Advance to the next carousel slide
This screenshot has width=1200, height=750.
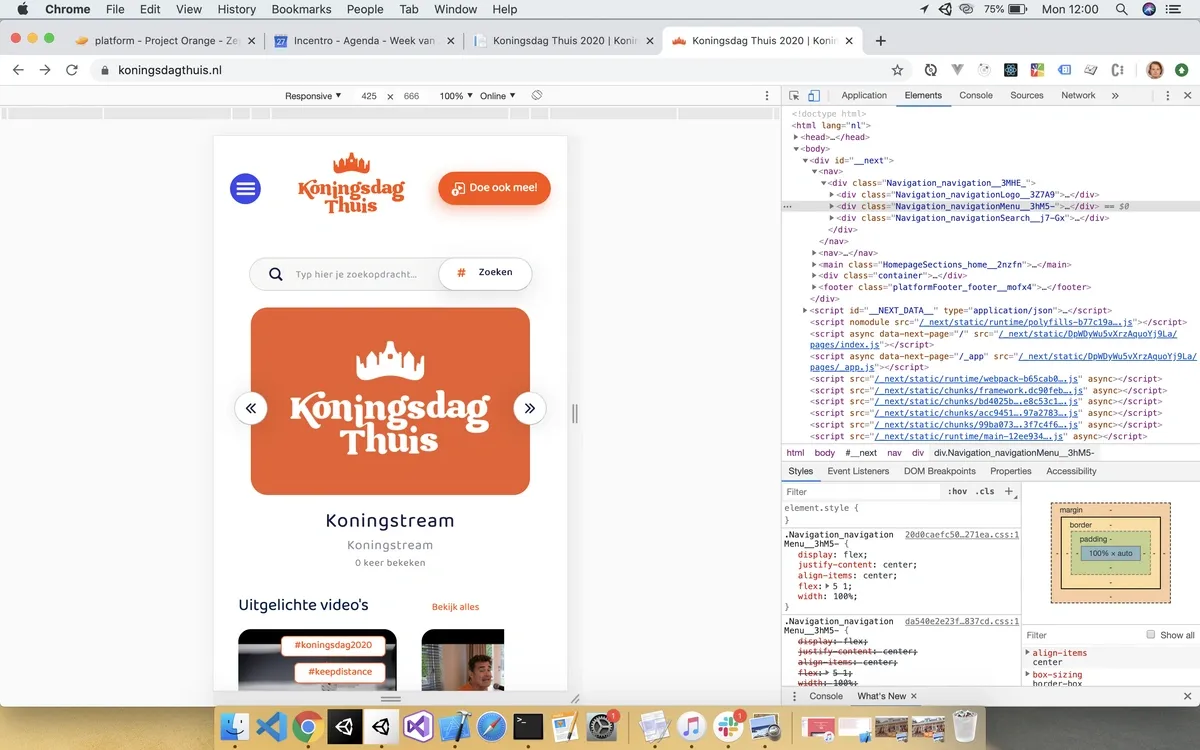tap(530, 408)
